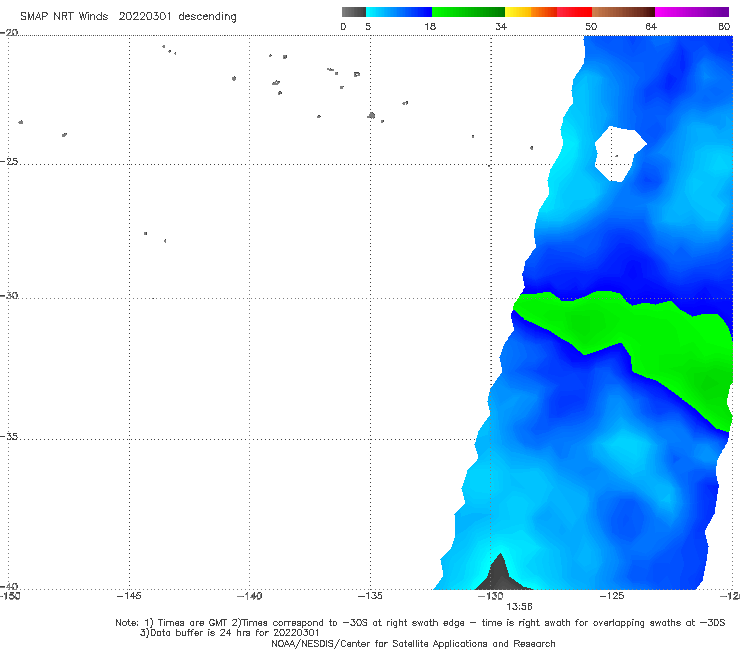This screenshot has width=740, height=650.
Task: Select the gray segment of the color bar
Action: click(354, 12)
